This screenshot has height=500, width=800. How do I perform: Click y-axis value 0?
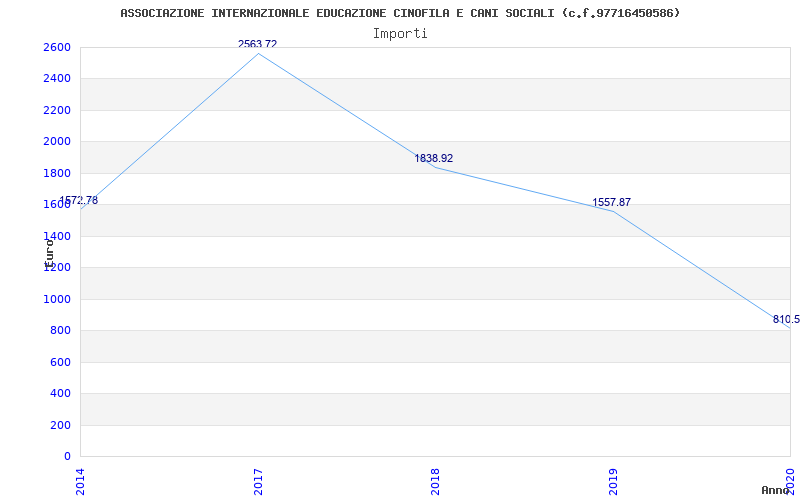(67, 456)
